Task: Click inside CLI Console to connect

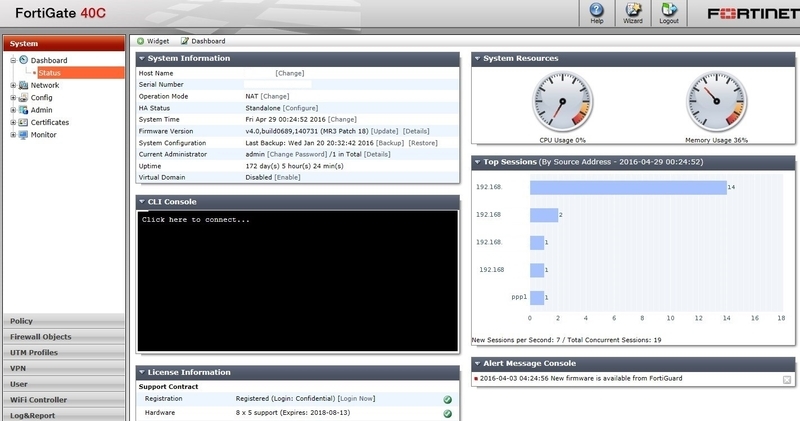Action: pyautogui.click(x=298, y=281)
